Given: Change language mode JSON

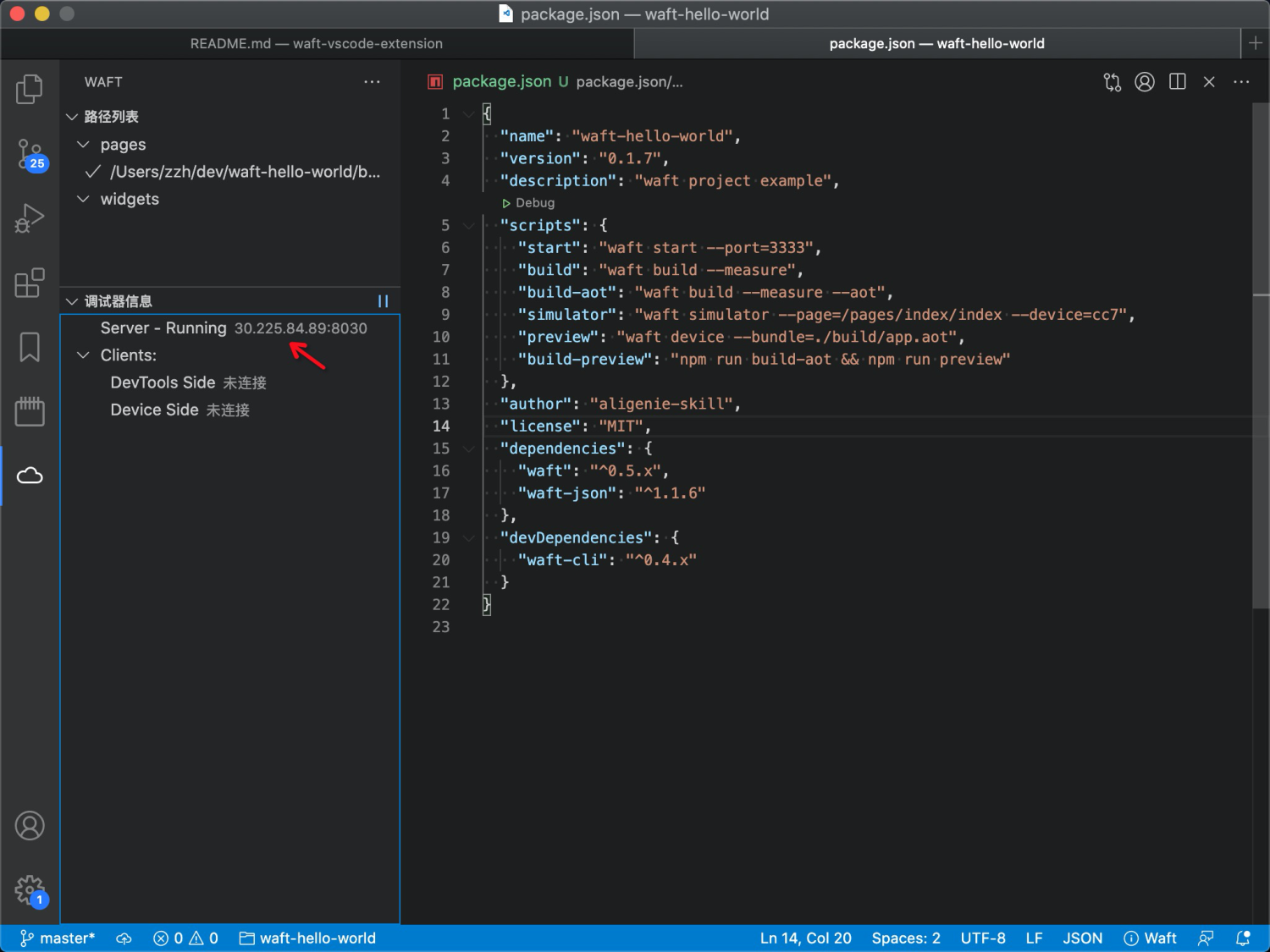Looking at the screenshot, I should coord(1082,938).
